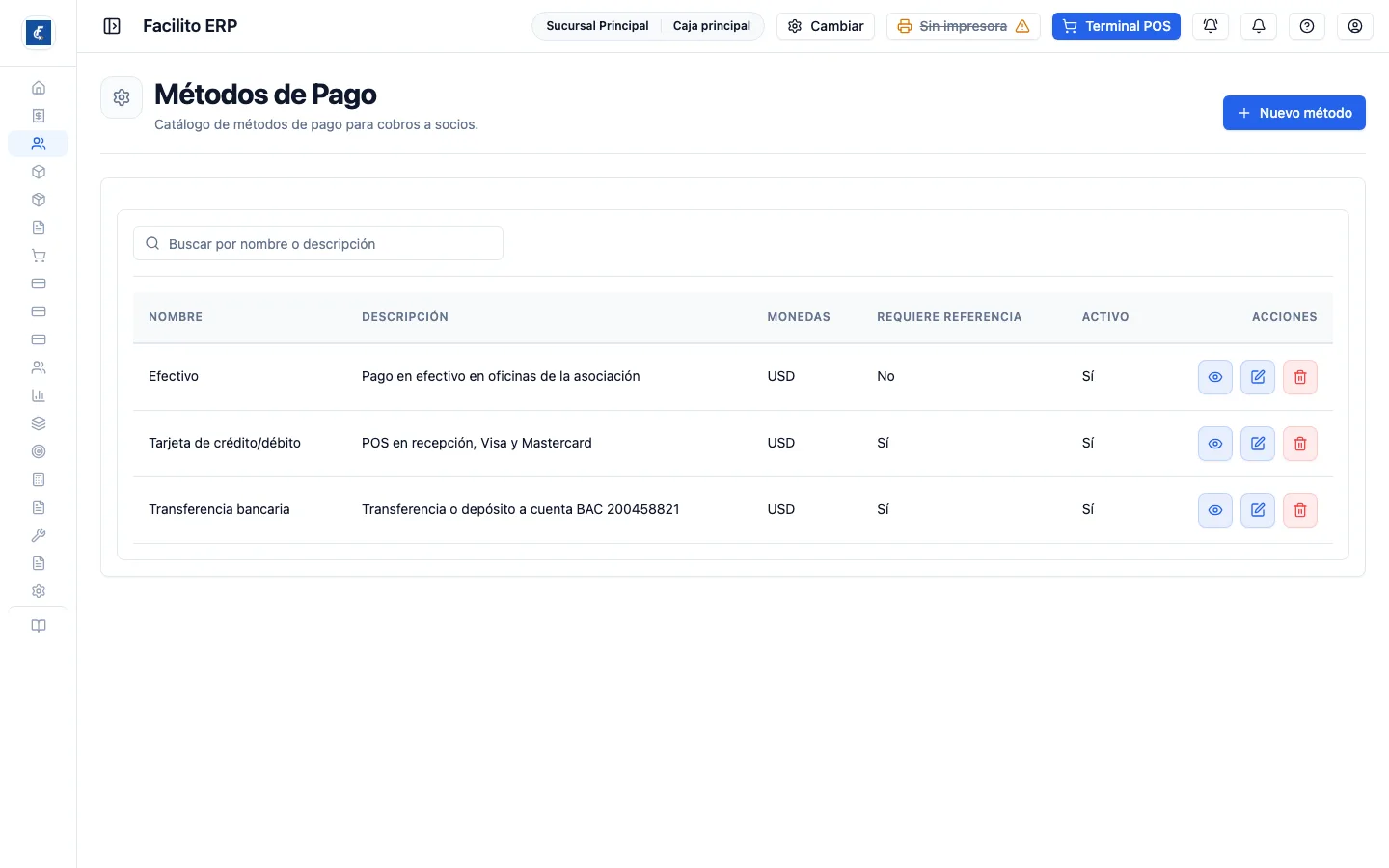Select the highlighted members icon in sidebar
The height and width of the screenshot is (868, 1389).
[39, 144]
